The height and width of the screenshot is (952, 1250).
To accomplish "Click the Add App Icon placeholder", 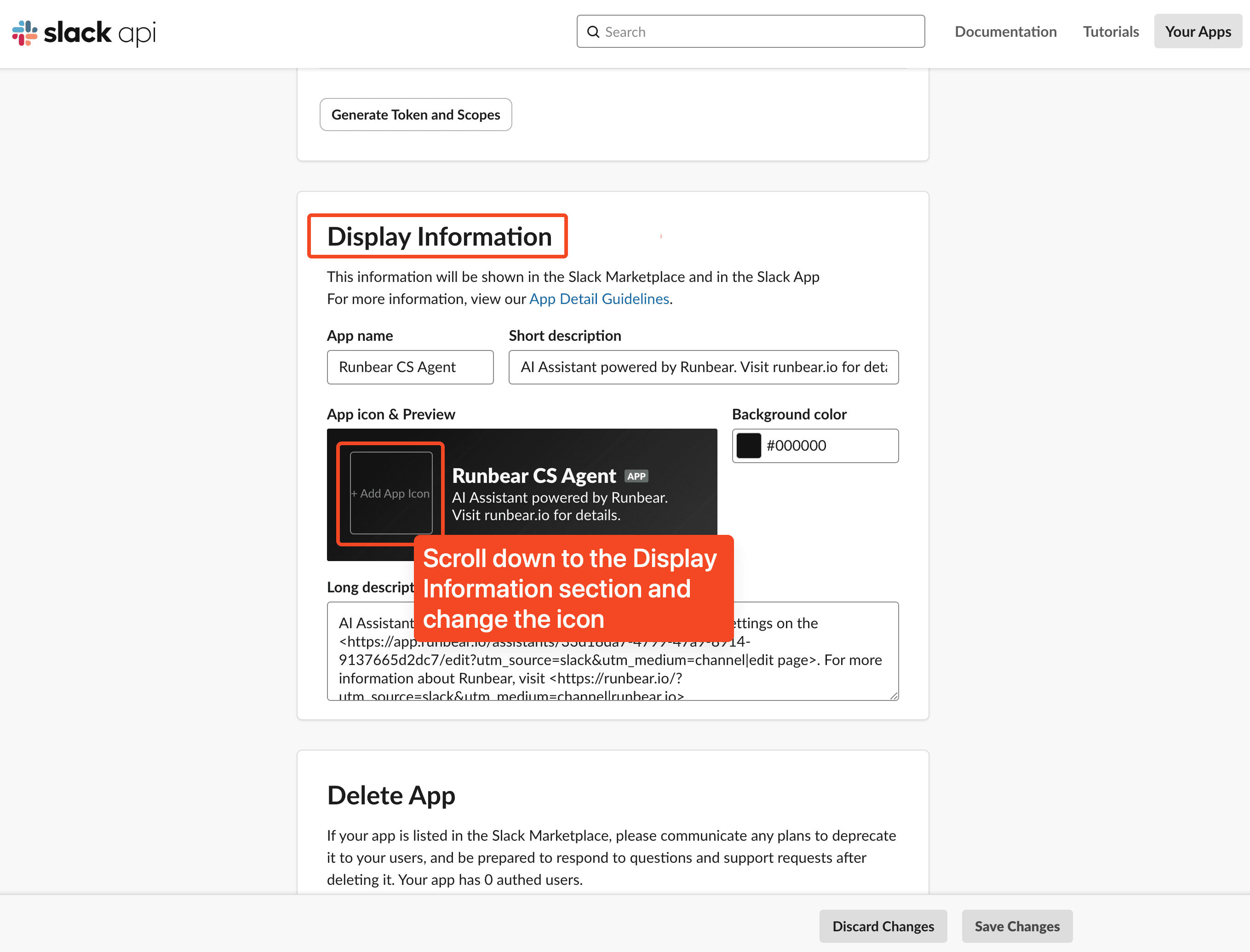I will (391, 493).
